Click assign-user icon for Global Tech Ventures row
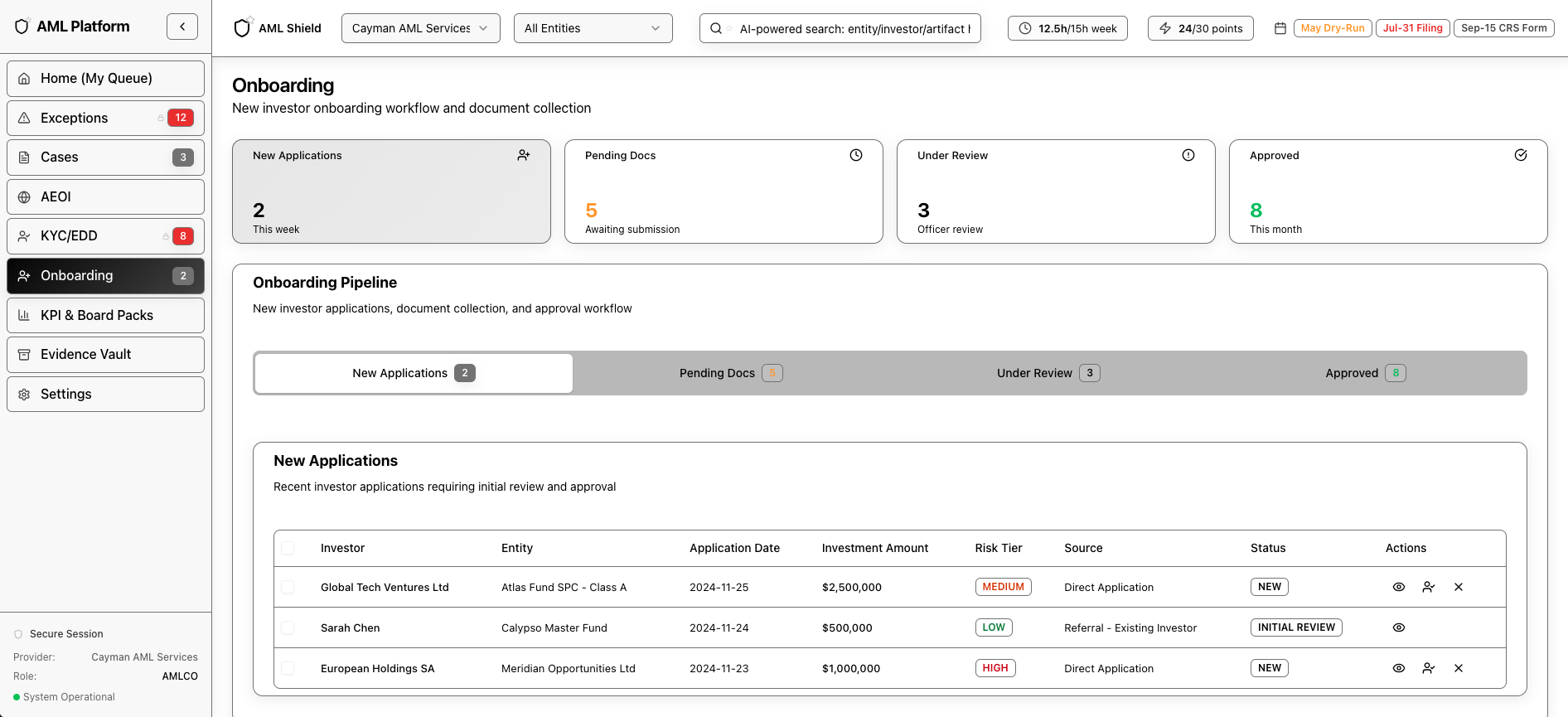 pyautogui.click(x=1428, y=587)
